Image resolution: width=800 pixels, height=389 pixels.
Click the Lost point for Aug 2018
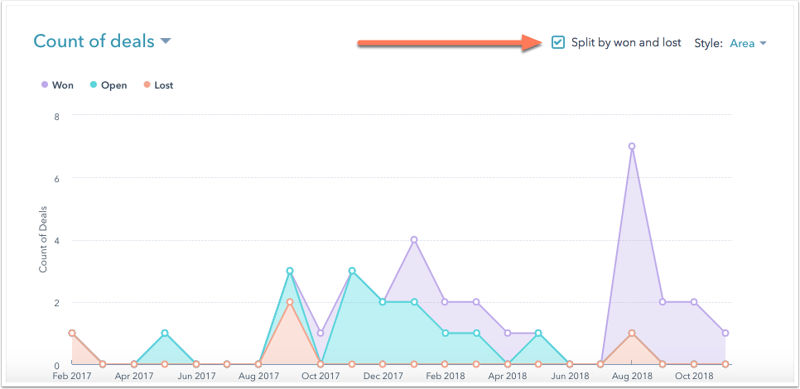[632, 333]
